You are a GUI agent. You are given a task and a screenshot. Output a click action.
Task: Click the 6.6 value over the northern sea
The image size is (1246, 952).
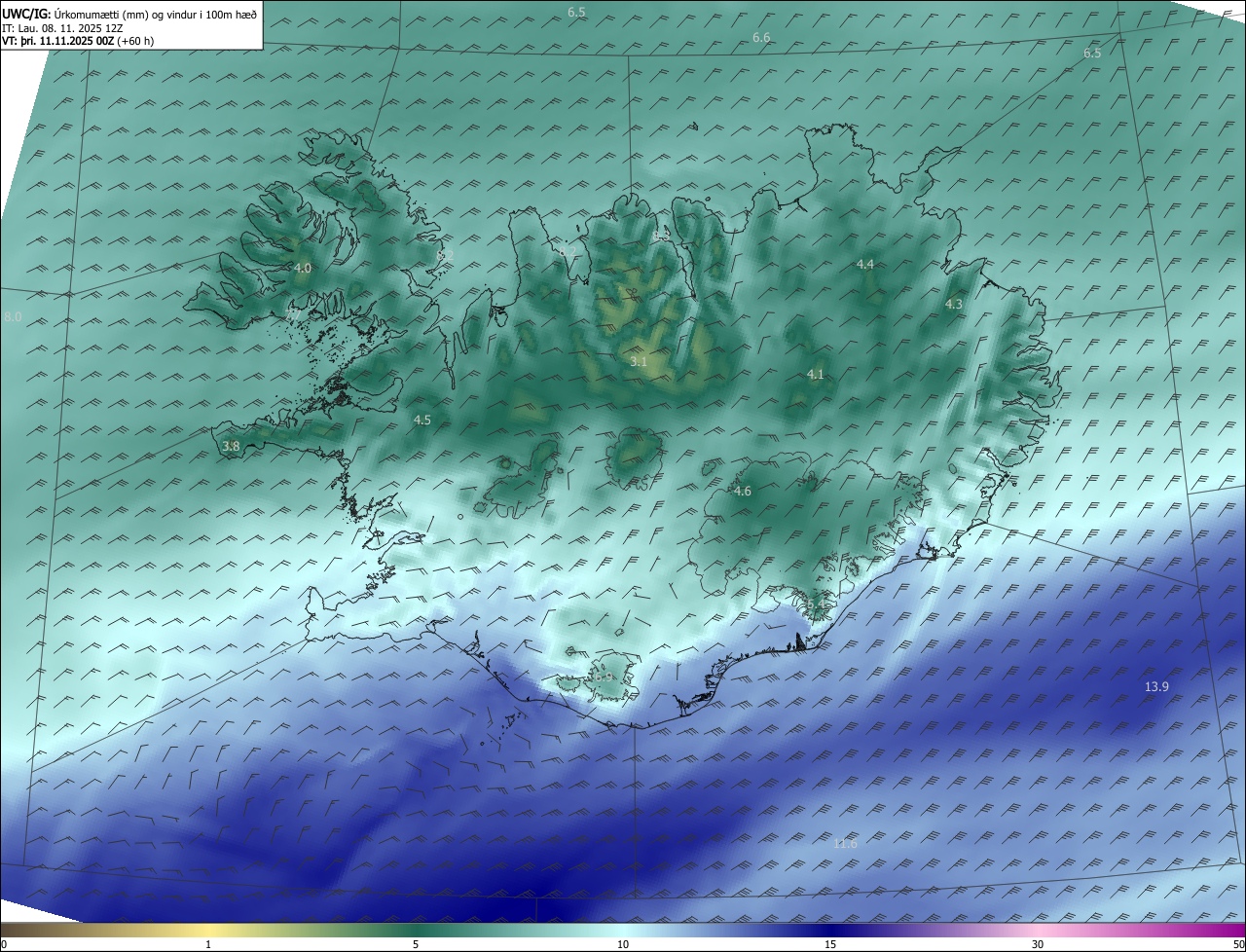pyautogui.click(x=761, y=37)
